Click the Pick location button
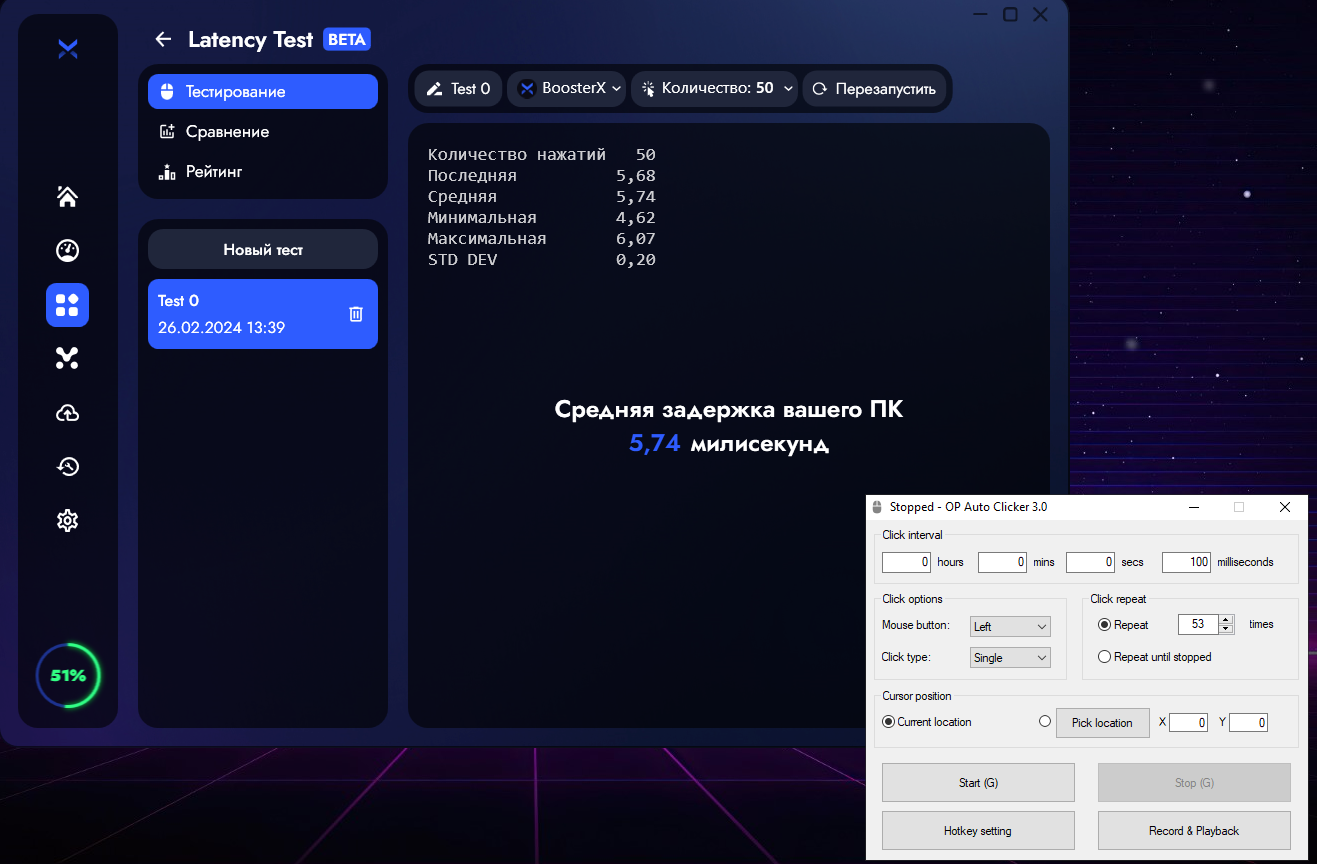 1102,722
